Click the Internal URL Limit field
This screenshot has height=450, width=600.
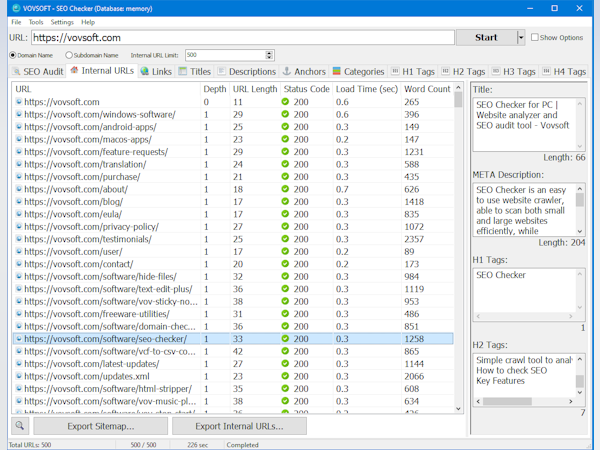[x=225, y=55]
